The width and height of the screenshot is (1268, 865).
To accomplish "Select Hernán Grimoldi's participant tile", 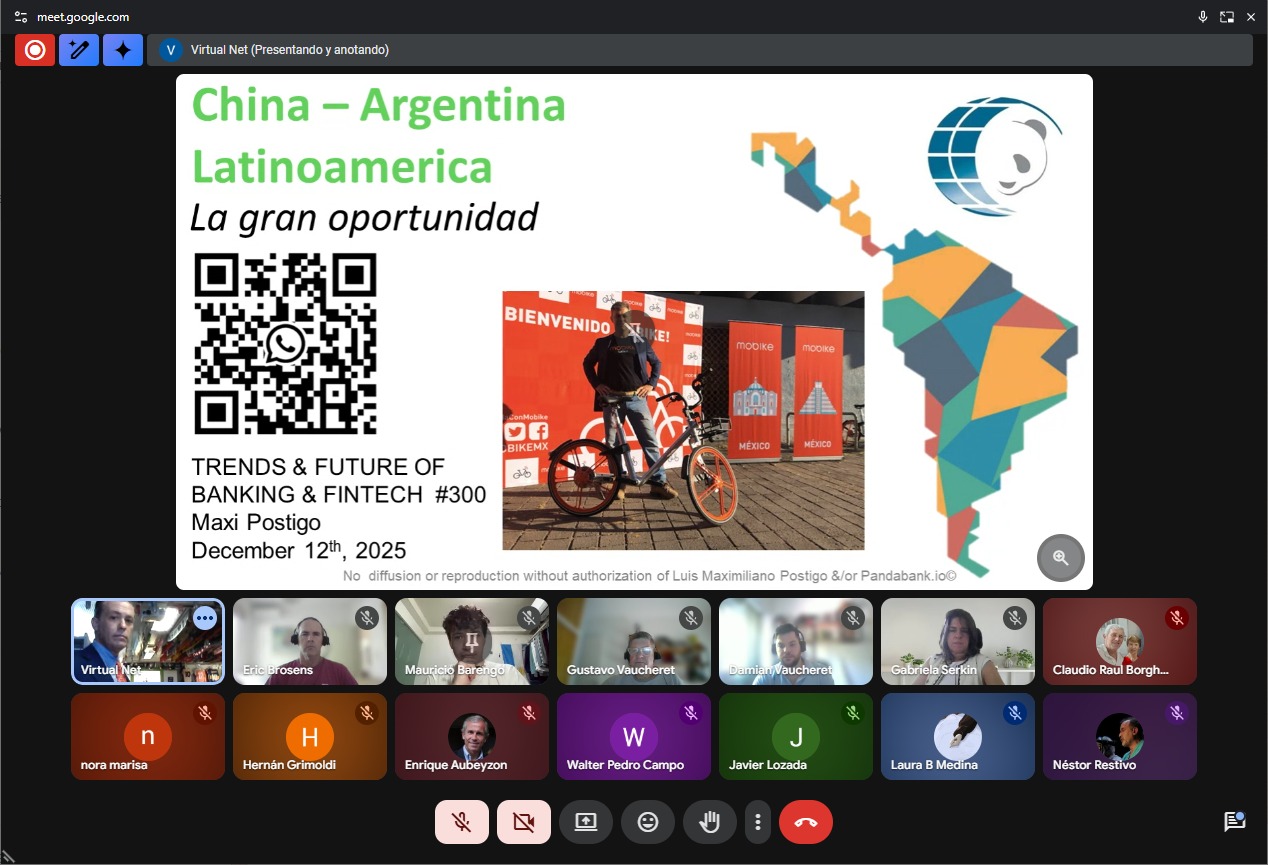I will (310, 737).
